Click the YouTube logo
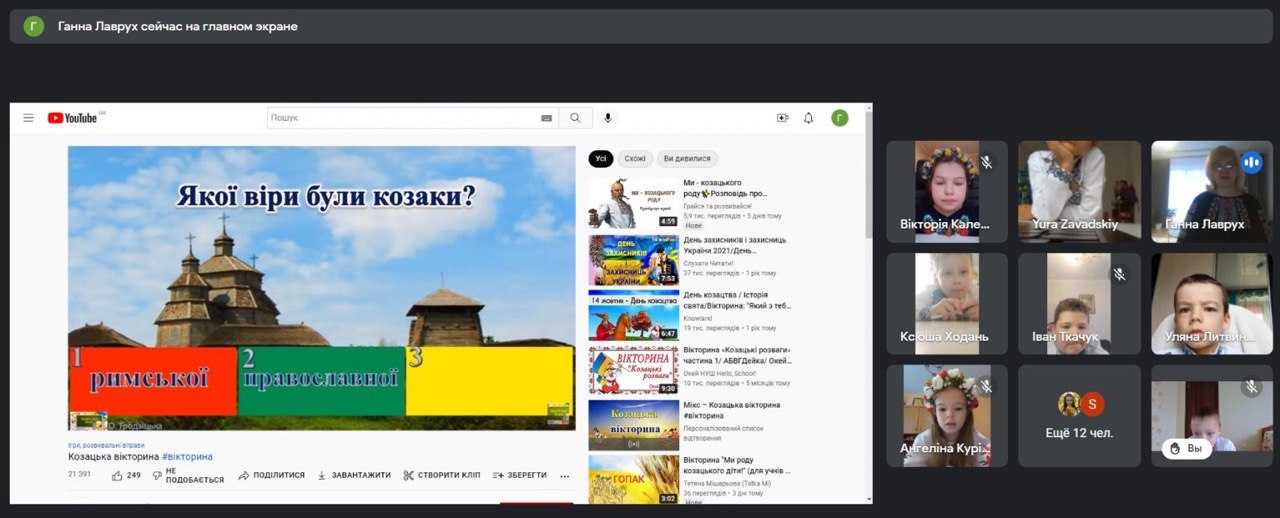Screen dimensions: 1280x518 pos(73,118)
